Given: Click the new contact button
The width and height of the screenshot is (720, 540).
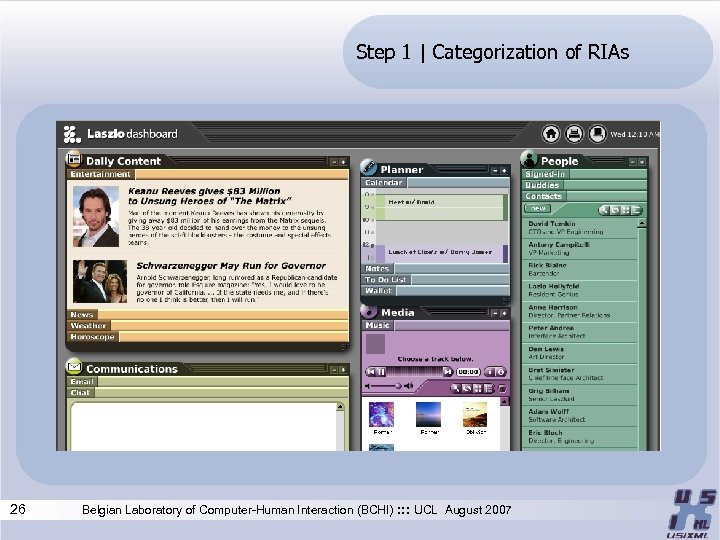Looking at the screenshot, I should 537,208.
